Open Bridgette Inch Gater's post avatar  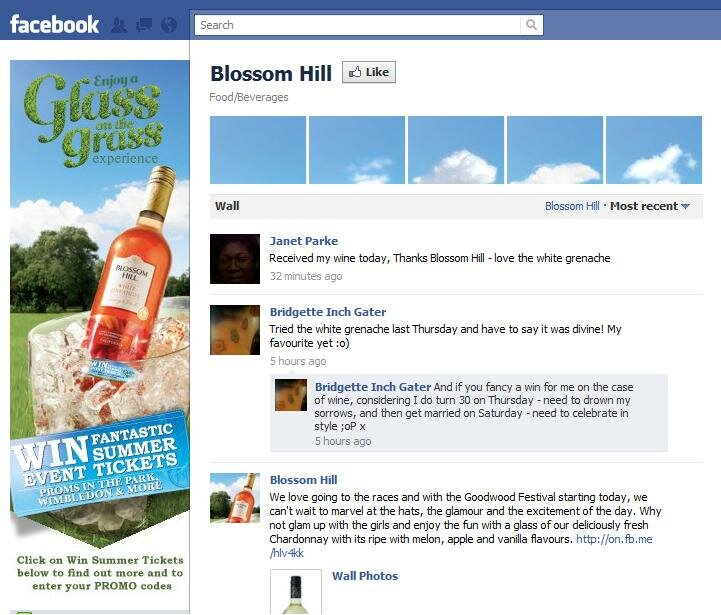point(235,330)
